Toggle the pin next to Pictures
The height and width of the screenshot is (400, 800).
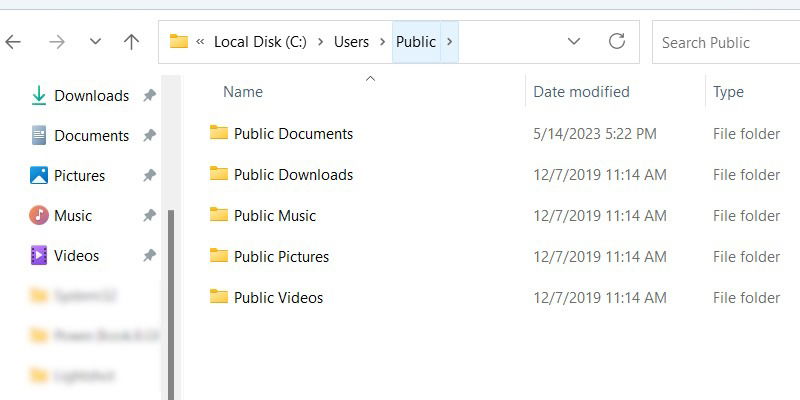tap(149, 176)
